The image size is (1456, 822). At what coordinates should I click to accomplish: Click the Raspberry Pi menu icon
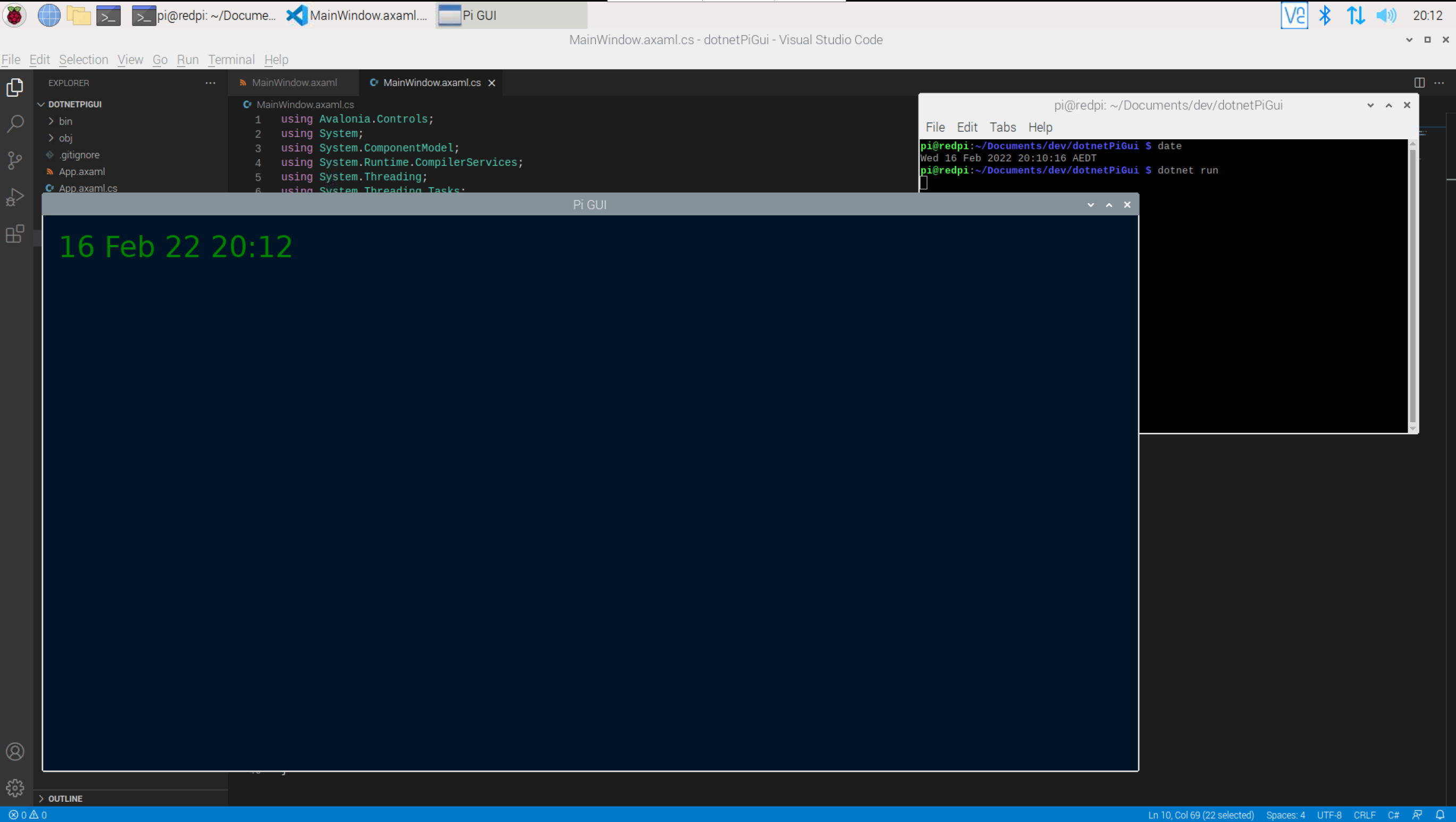[15, 15]
